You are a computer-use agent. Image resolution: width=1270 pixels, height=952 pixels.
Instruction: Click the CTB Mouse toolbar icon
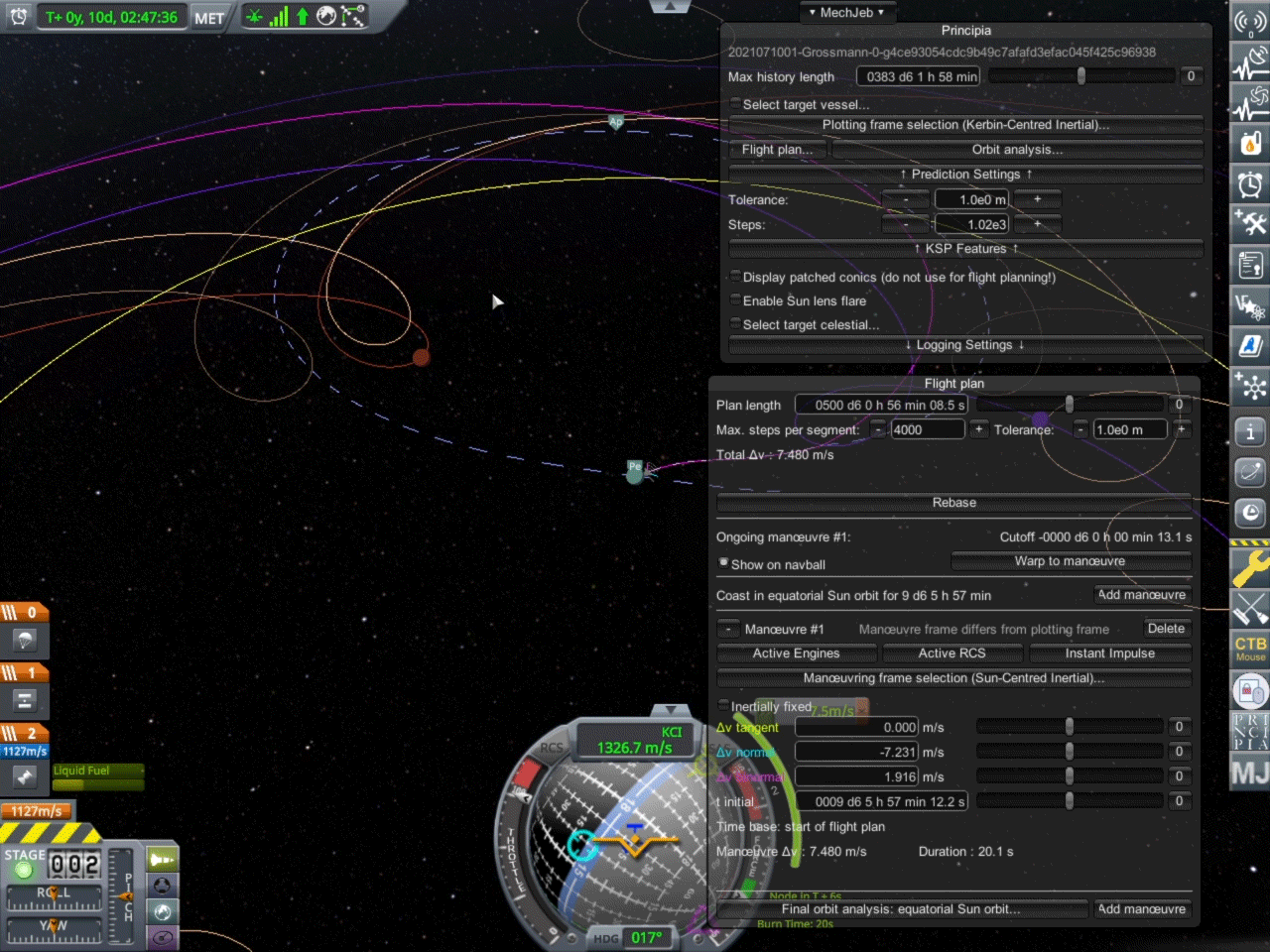(1250, 648)
